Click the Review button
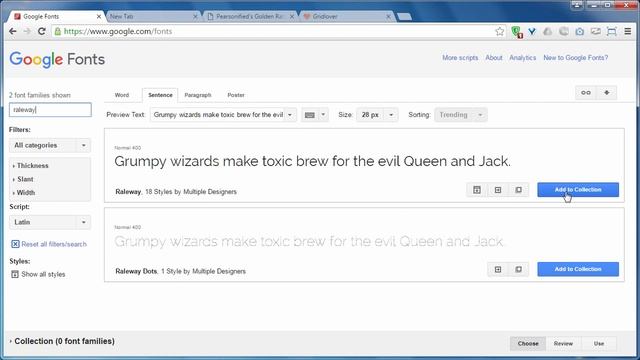The width and height of the screenshot is (640, 360). (x=563, y=344)
